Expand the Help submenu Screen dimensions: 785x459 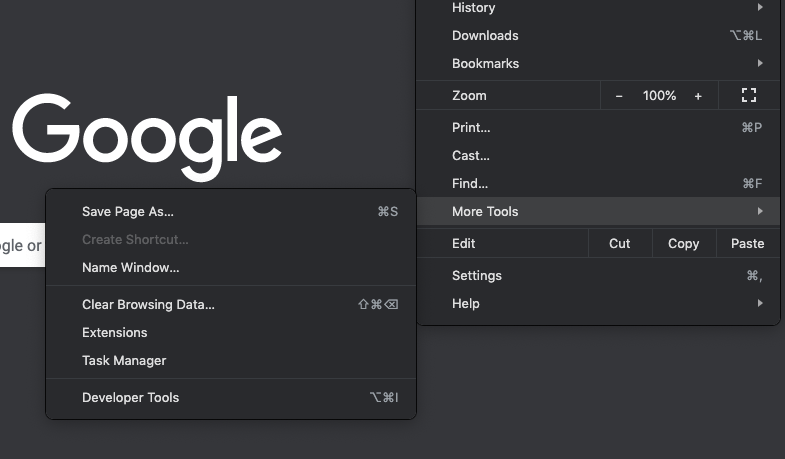pos(598,304)
